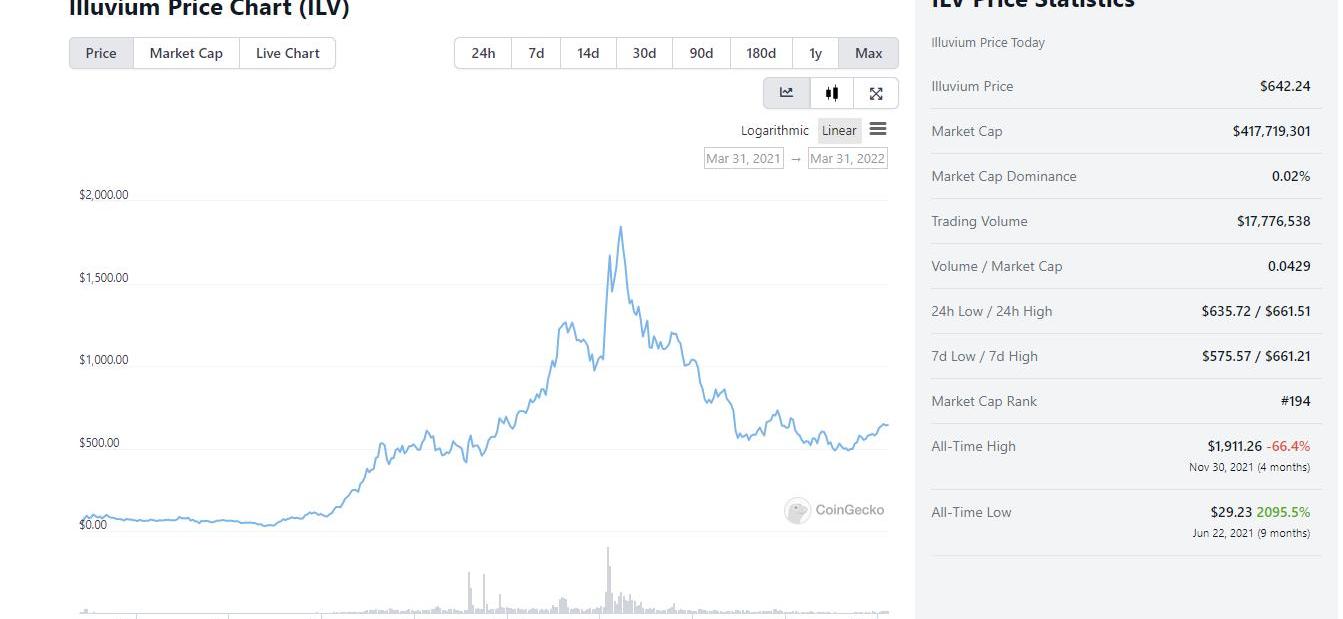The height and width of the screenshot is (619, 1343).
Task: Edit end date Mar 31, 2022 field
Action: 847,158
